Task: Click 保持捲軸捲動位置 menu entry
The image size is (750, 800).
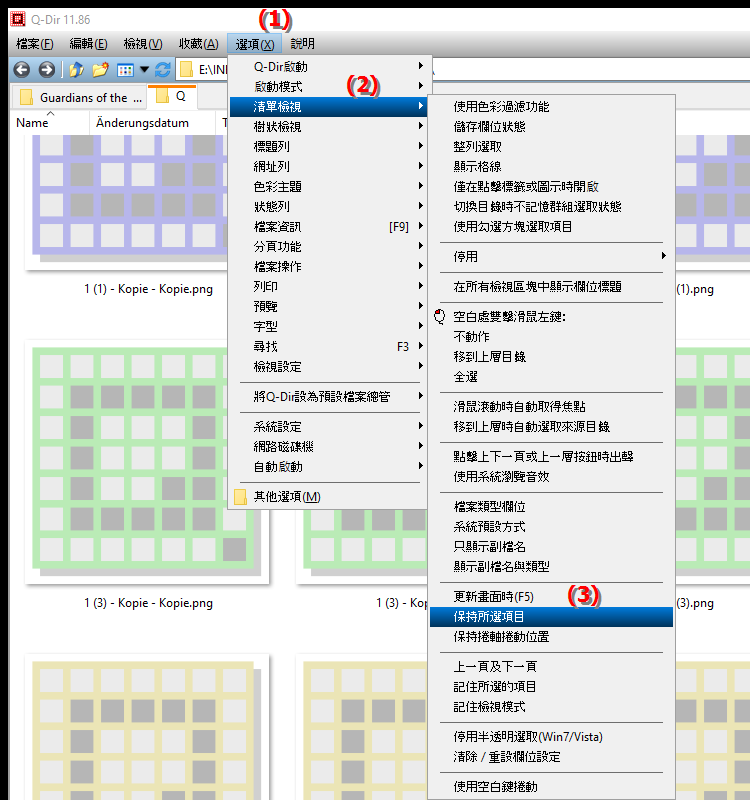Action: click(x=551, y=637)
